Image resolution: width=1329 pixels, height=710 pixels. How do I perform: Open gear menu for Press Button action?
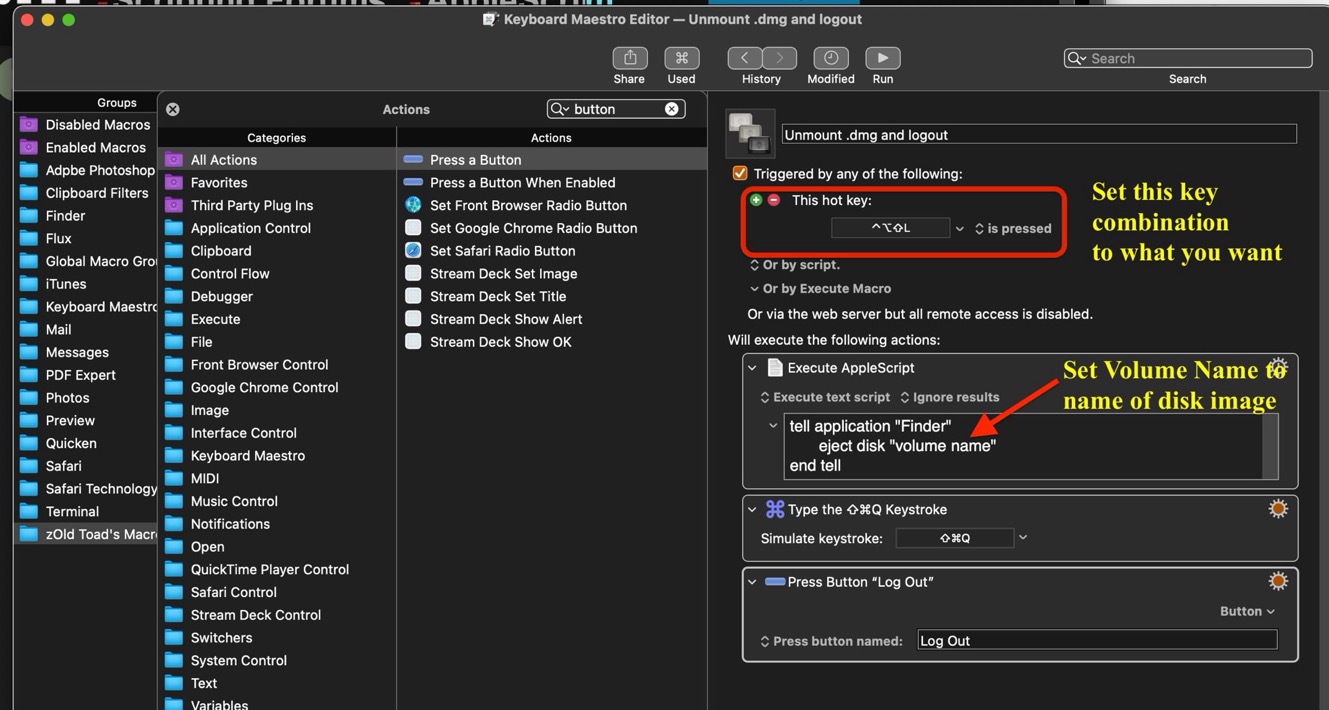(x=1278, y=581)
